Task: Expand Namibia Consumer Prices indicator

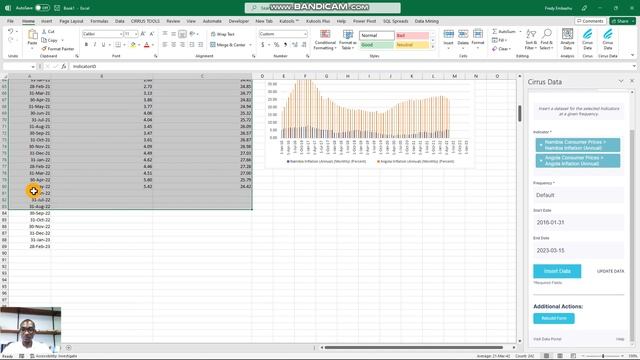Action: [541, 145]
